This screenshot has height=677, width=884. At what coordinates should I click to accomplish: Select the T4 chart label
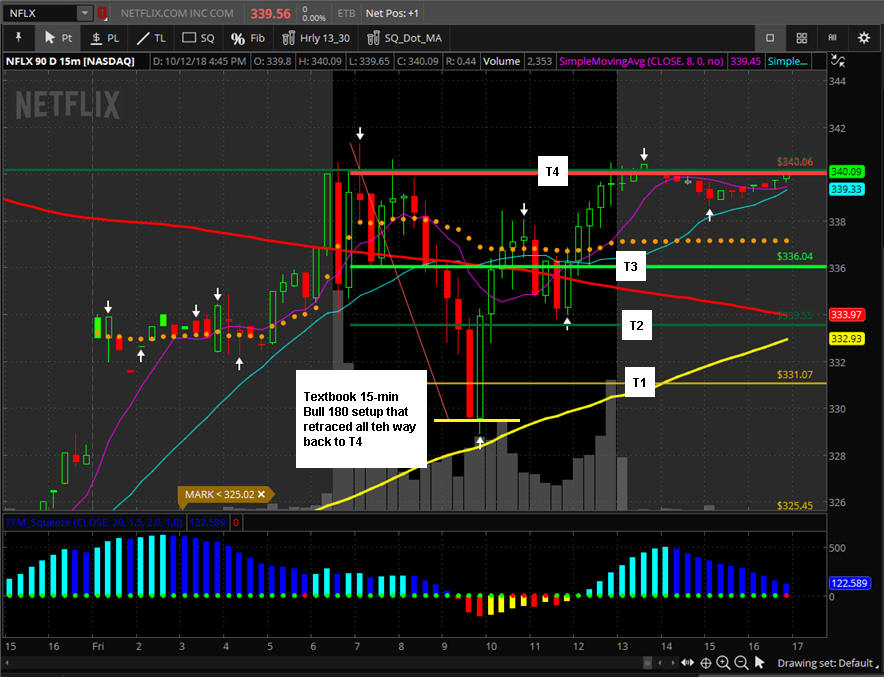(552, 171)
